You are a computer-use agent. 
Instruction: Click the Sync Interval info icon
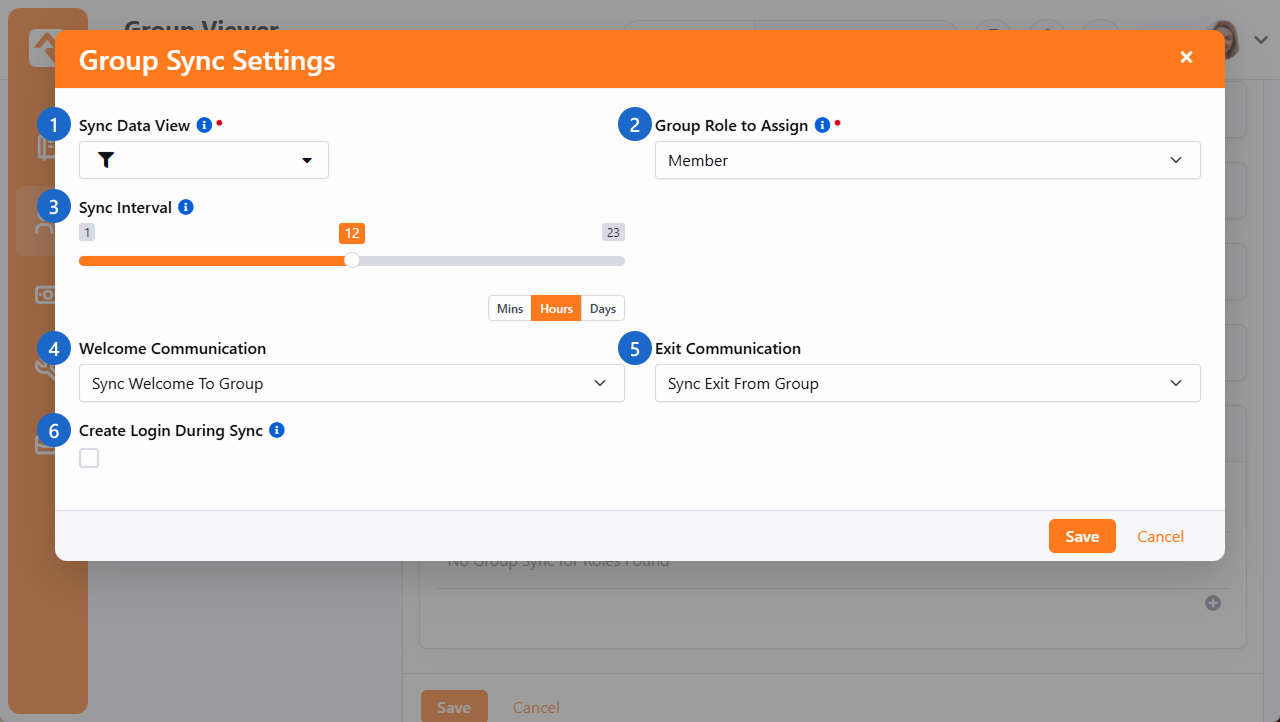point(185,207)
